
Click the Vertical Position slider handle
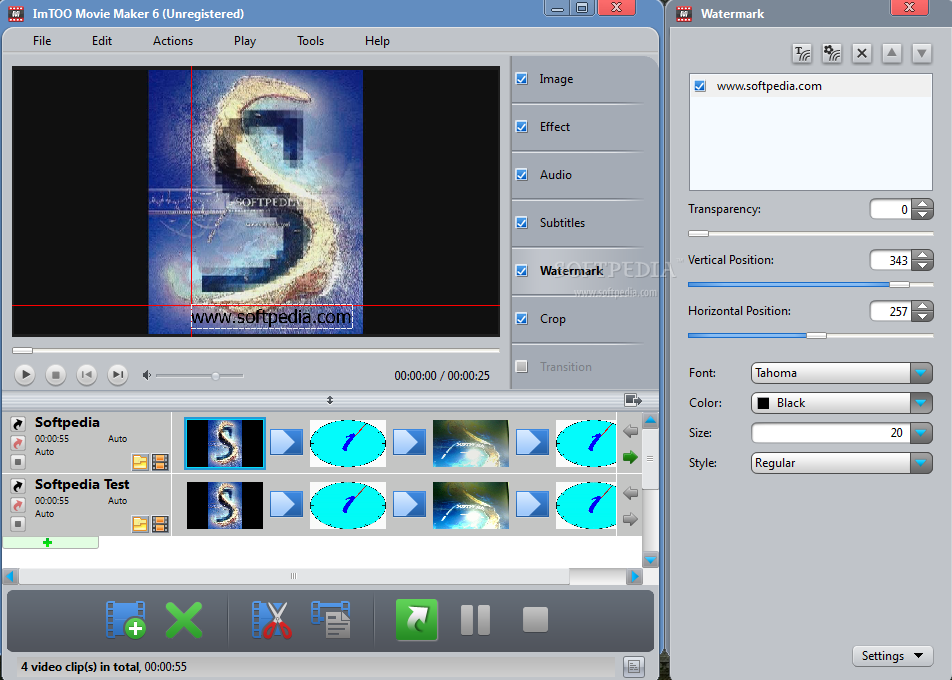point(899,284)
